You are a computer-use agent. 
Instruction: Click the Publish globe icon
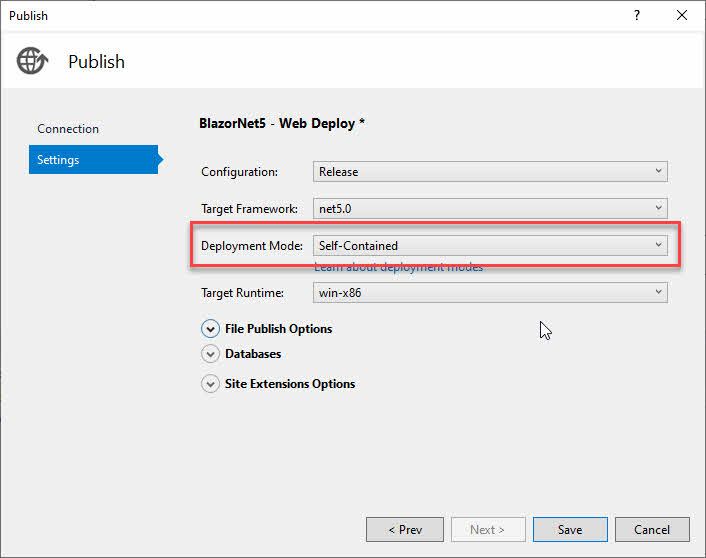(x=32, y=61)
